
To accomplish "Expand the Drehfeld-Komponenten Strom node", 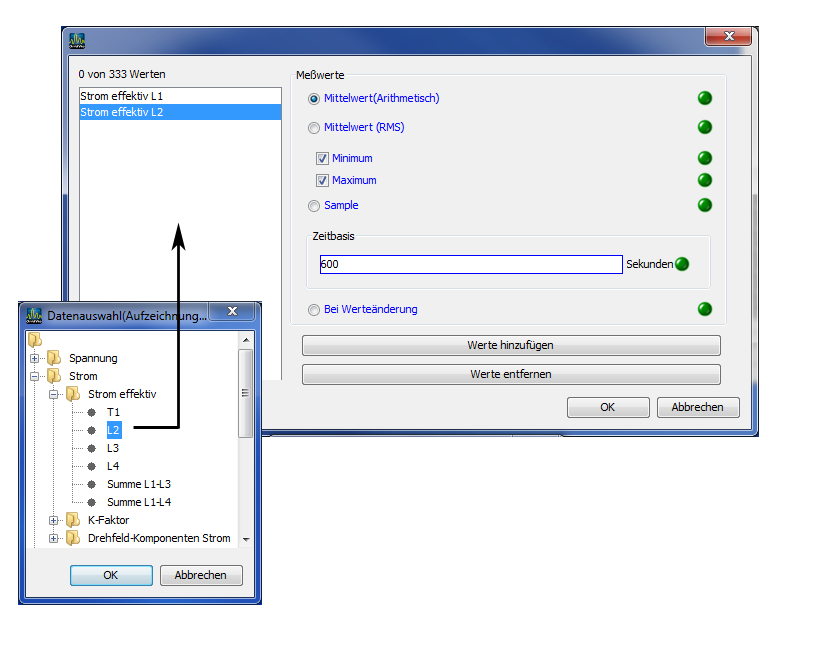I will [54, 538].
